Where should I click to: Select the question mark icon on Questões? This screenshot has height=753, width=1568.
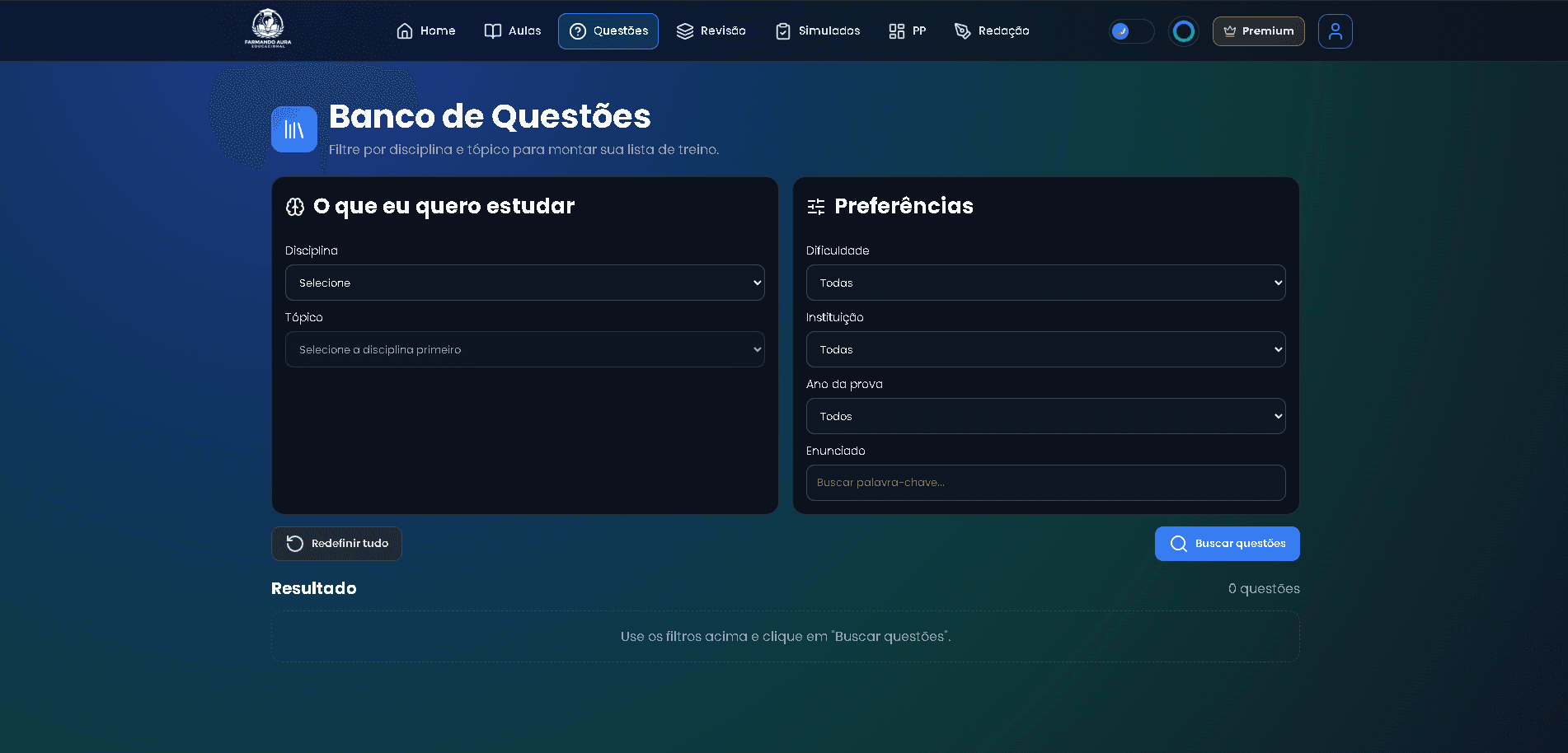pyautogui.click(x=578, y=30)
